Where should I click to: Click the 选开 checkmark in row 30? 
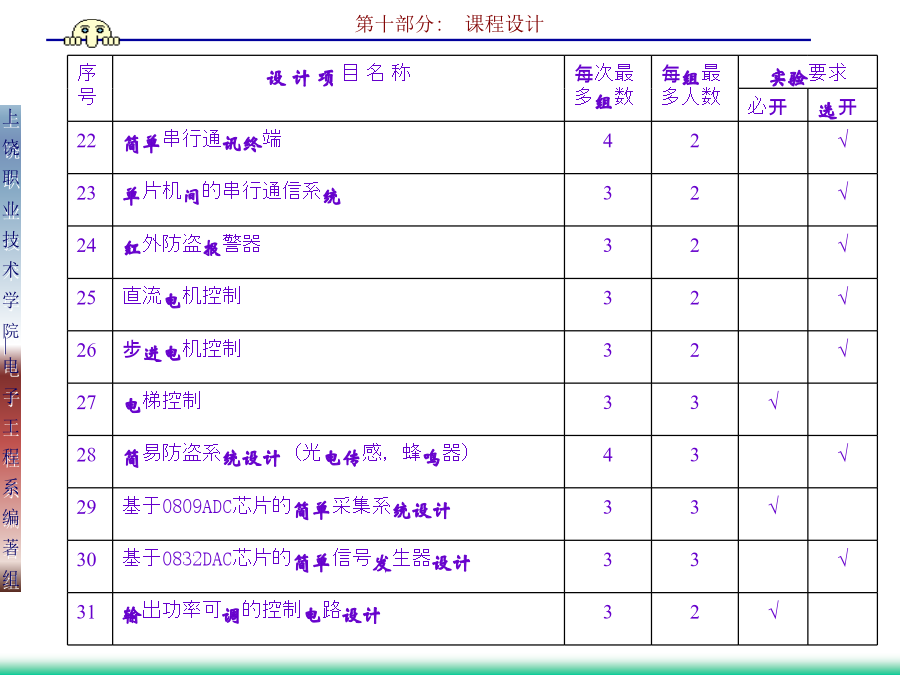tap(843, 558)
